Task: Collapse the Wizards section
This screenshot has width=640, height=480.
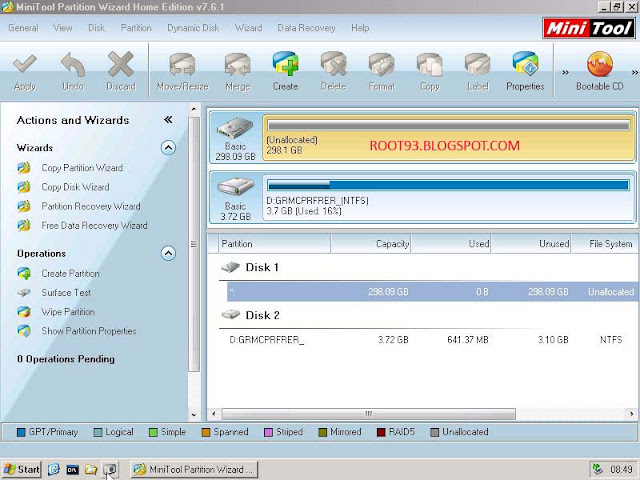Action: pyautogui.click(x=168, y=147)
